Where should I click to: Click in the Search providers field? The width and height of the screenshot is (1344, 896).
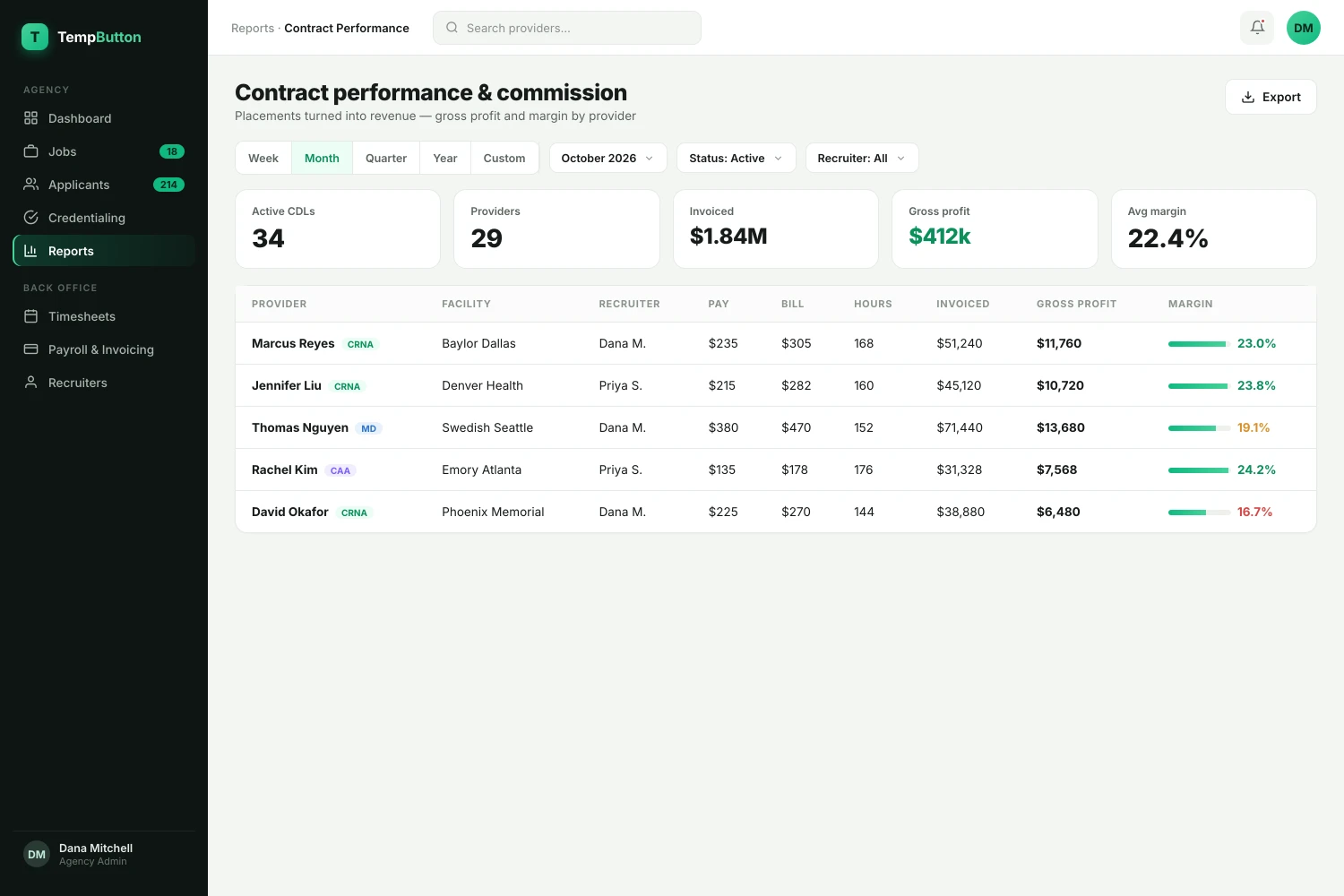pos(567,28)
